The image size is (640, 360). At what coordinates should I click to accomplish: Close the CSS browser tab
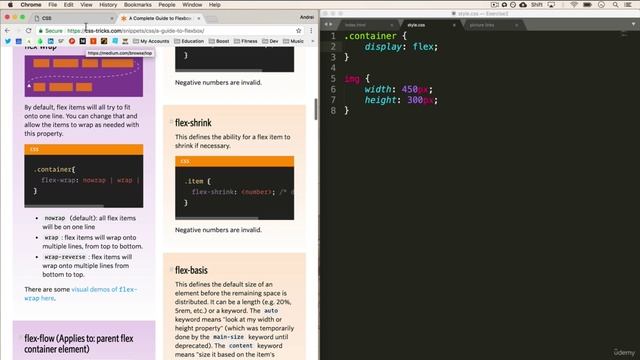click(x=112, y=18)
